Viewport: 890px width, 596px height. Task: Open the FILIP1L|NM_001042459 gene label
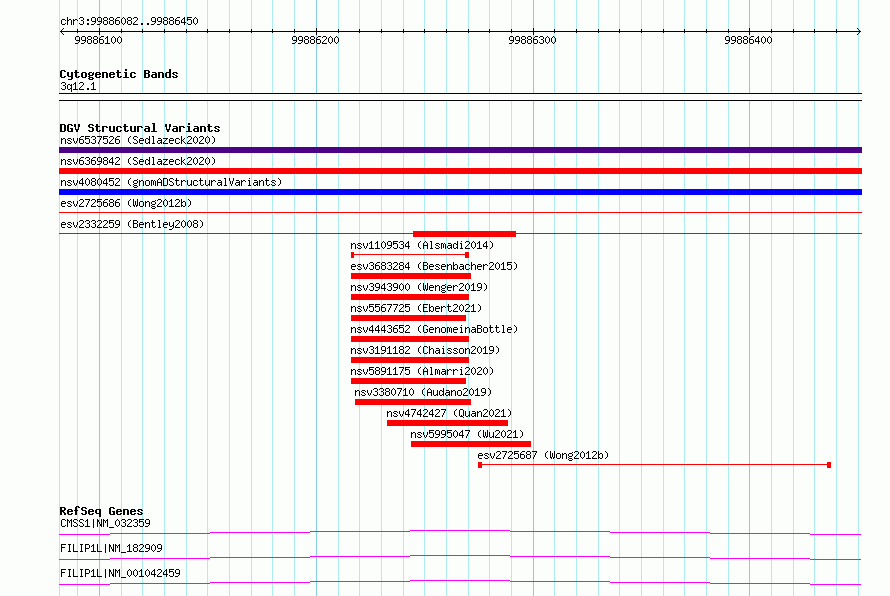tap(120, 573)
